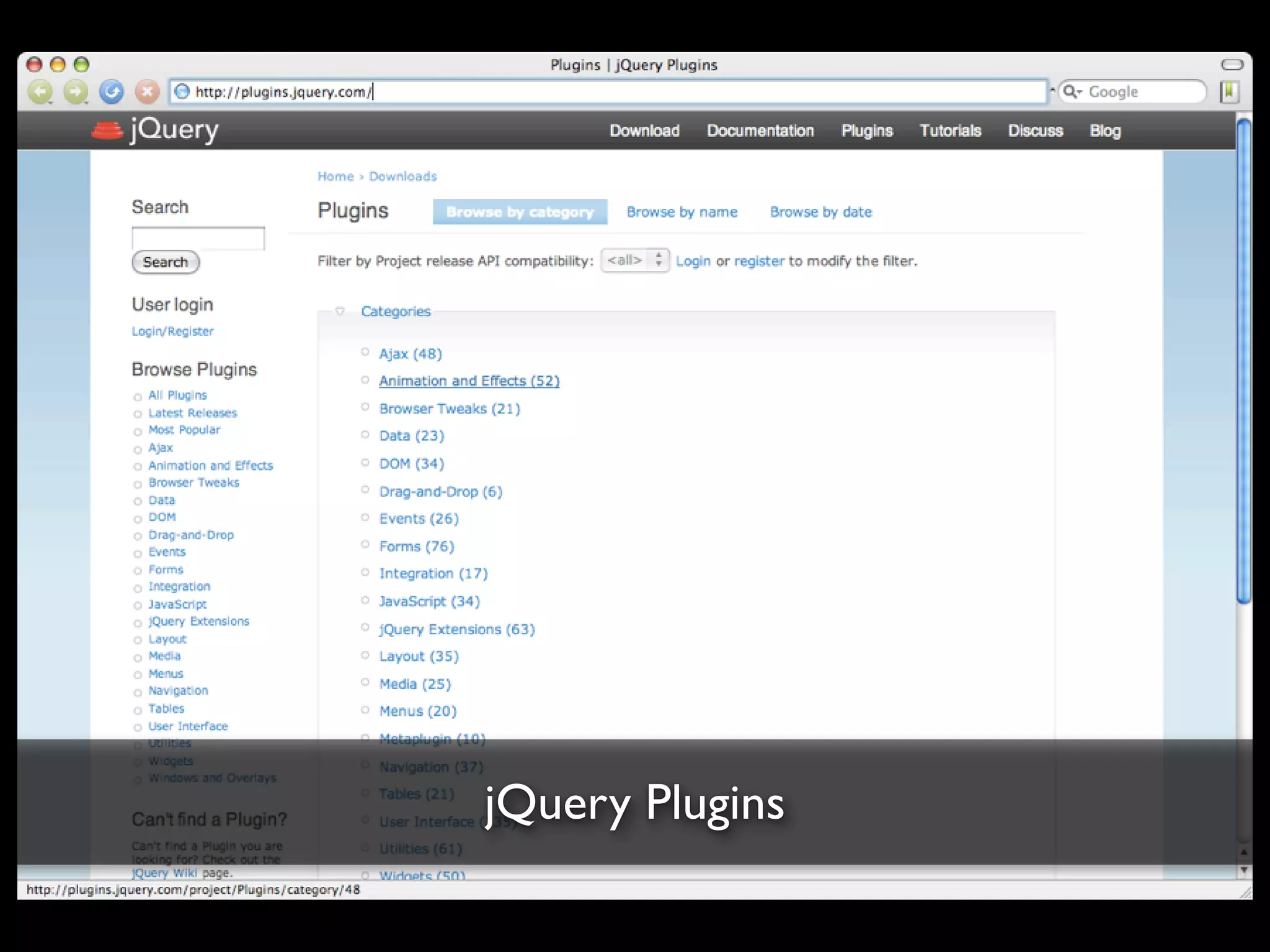Image resolution: width=1270 pixels, height=952 pixels.
Task: Click the browser back arrow button
Action: point(40,92)
